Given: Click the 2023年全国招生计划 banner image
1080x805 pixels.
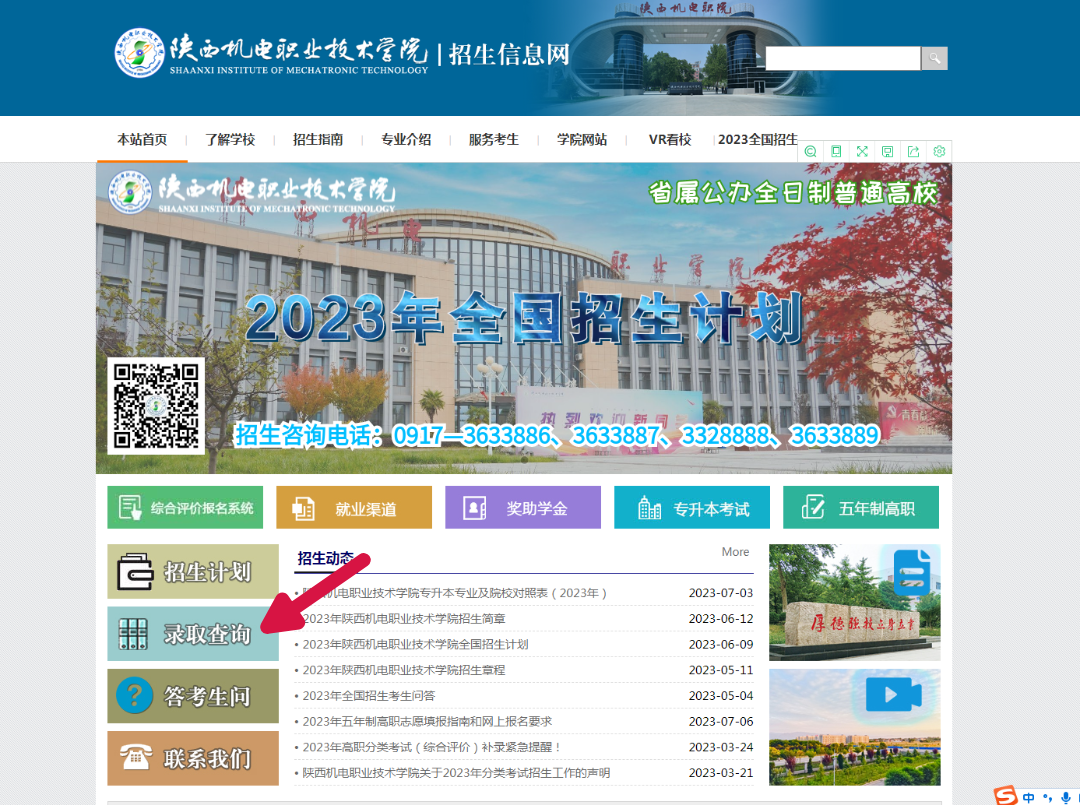Looking at the screenshot, I should coord(524,318).
